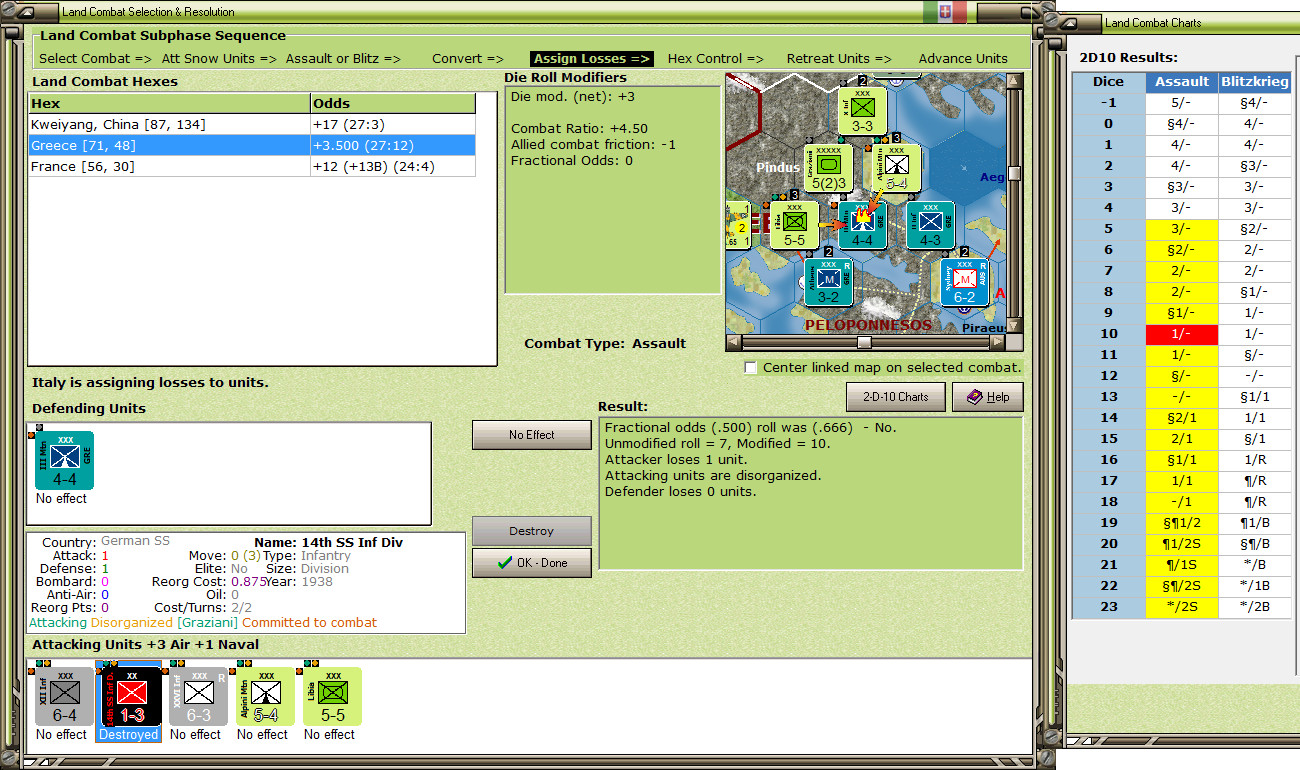This screenshot has width=1300, height=770.
Task: Select the XXVI Inf 6-3 attacking unit
Action: 198,696
